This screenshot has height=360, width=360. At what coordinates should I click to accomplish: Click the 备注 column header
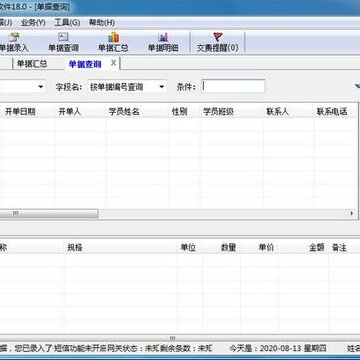point(339,247)
